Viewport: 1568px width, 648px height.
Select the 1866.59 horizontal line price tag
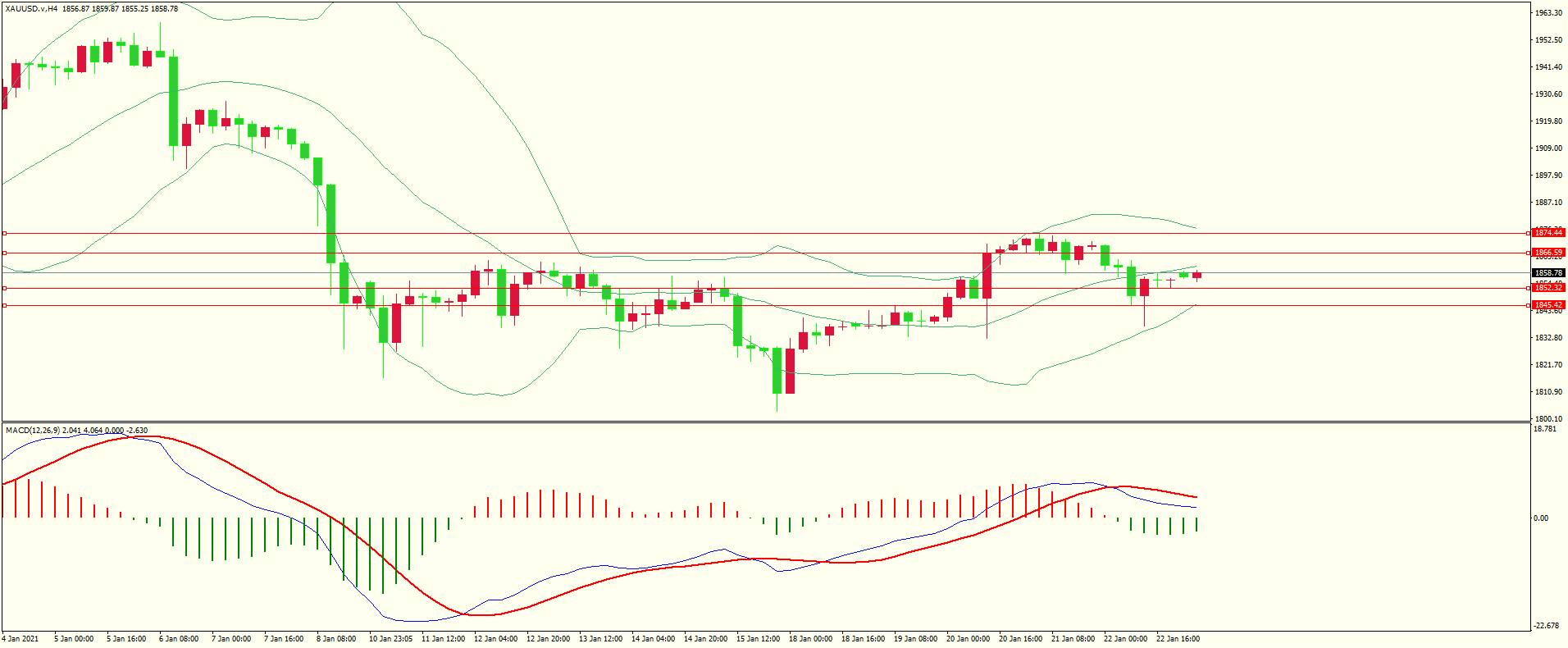click(x=1548, y=253)
